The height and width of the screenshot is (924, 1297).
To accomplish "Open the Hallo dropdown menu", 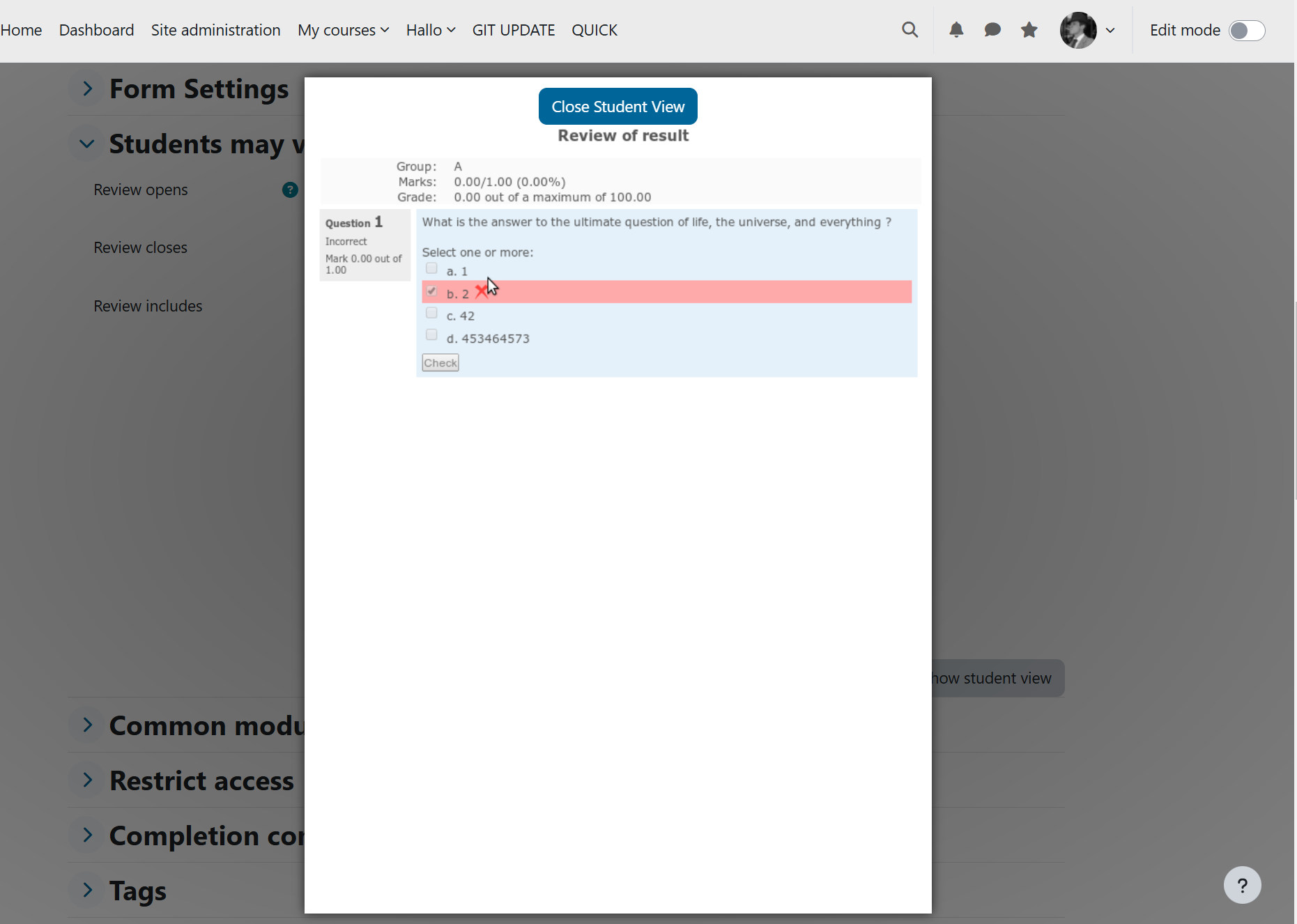I will [431, 30].
